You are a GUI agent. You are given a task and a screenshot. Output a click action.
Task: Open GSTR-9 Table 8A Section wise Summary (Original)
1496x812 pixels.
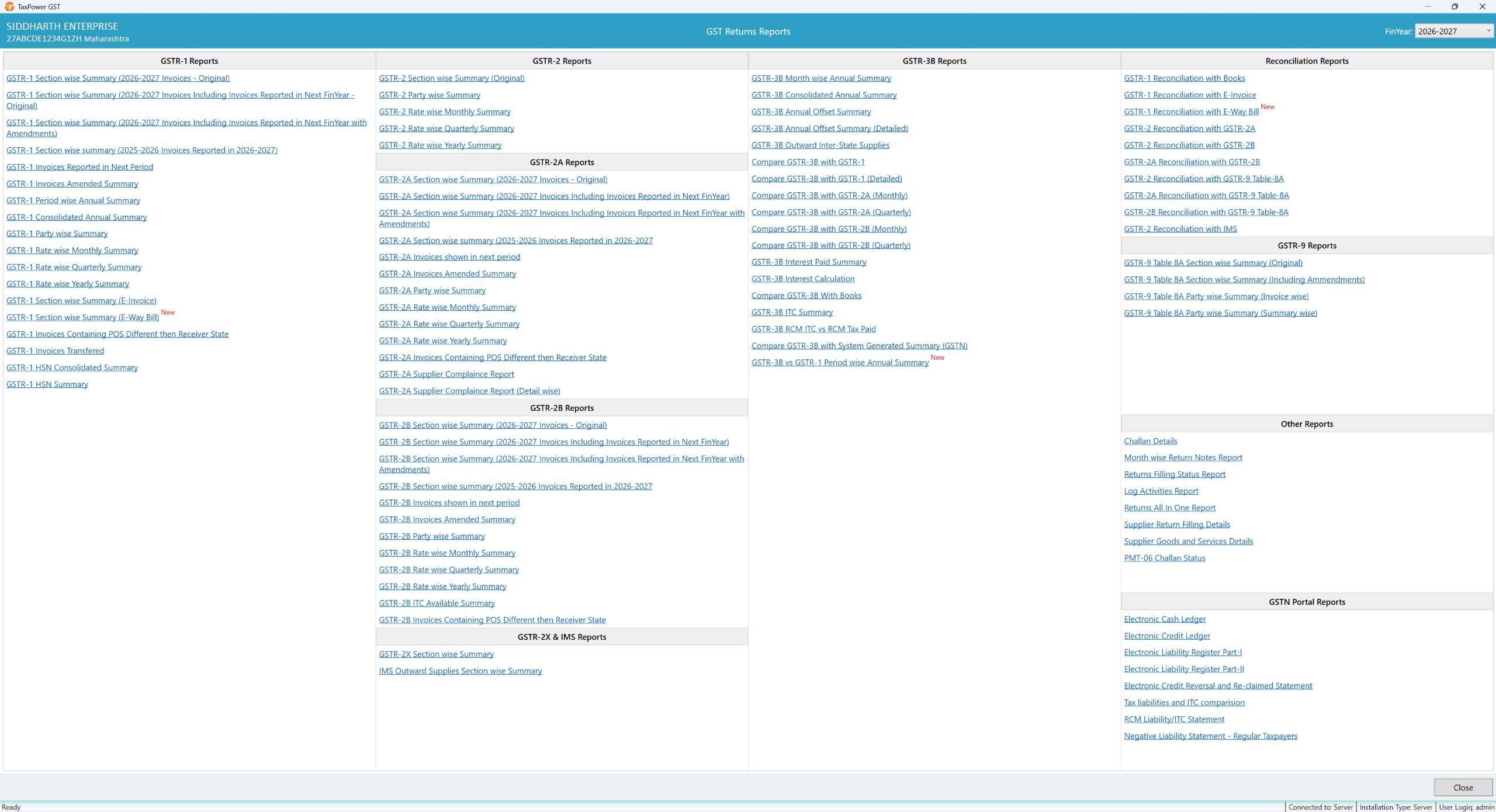point(1213,263)
